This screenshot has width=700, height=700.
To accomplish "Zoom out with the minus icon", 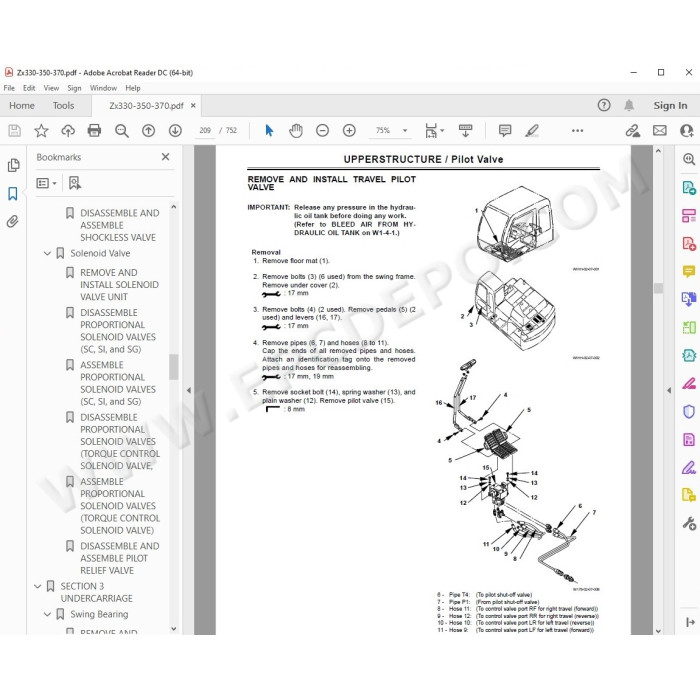I will pyautogui.click(x=322, y=130).
